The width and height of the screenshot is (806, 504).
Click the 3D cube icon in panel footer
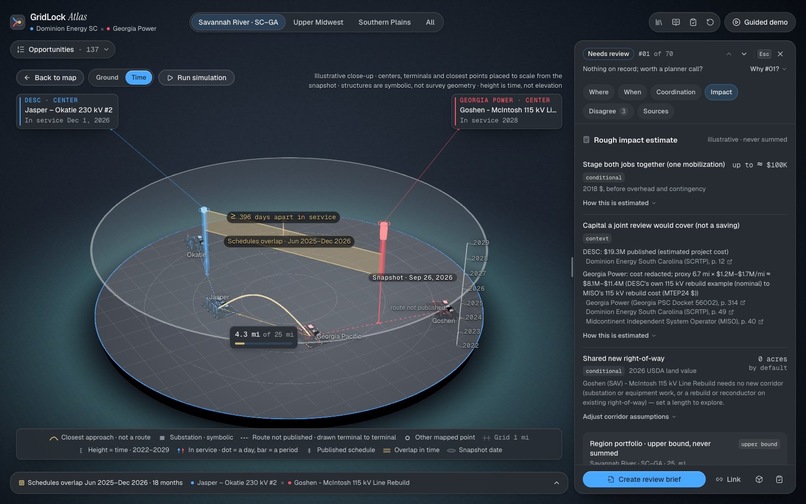pyautogui.click(x=759, y=479)
